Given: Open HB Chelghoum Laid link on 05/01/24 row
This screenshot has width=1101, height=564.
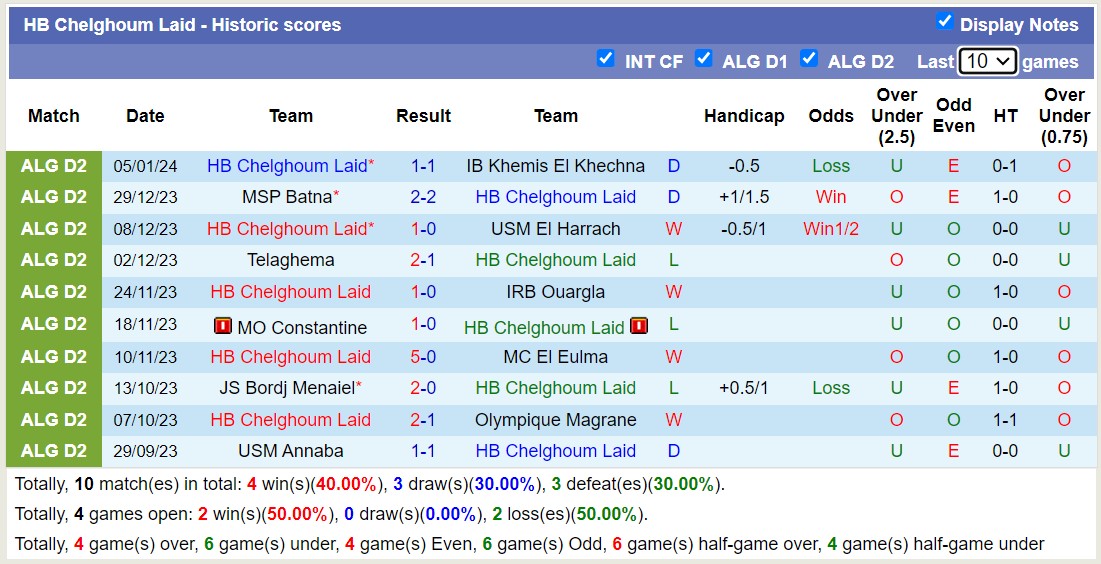Looking at the screenshot, I should 287,166.
